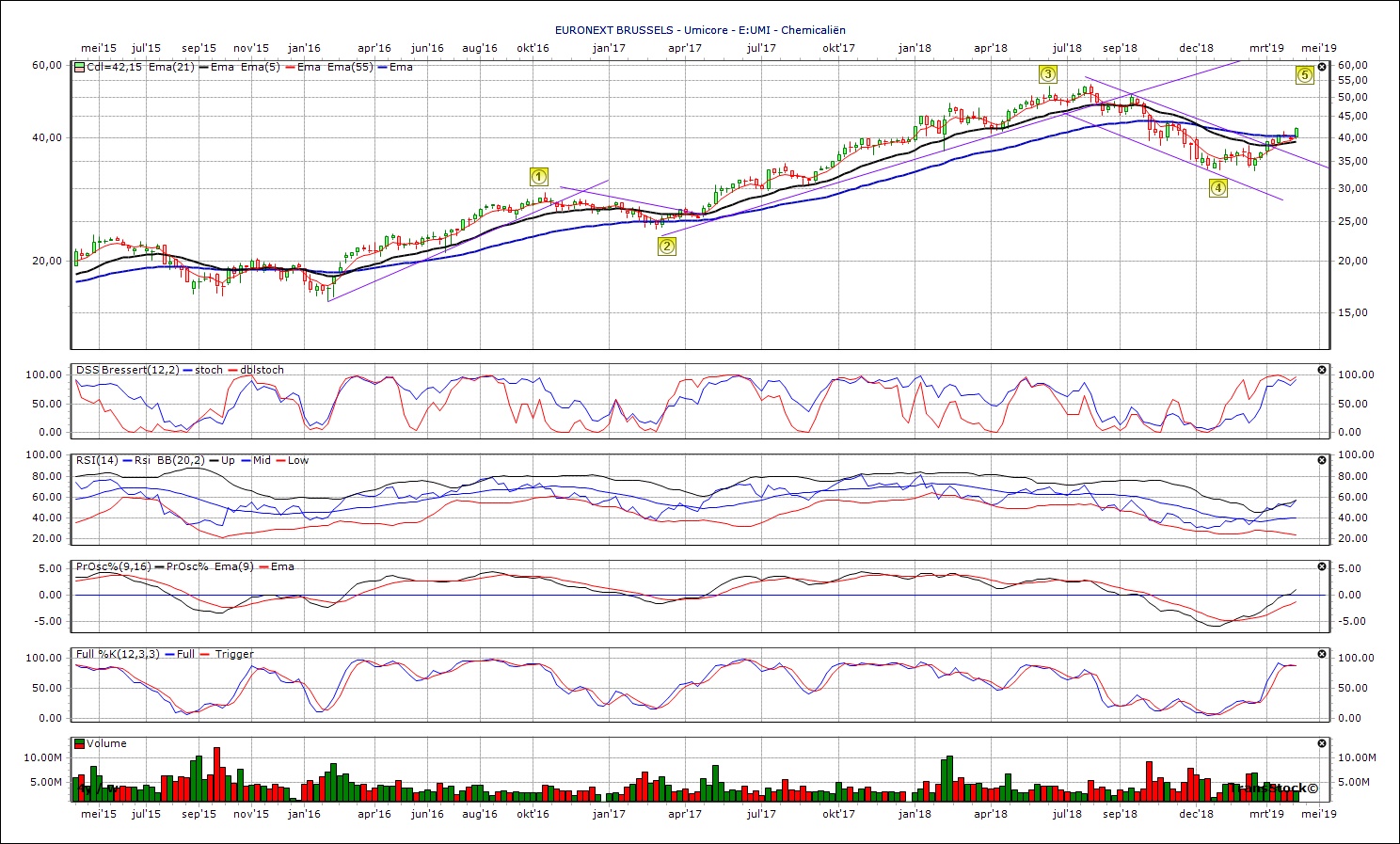
Task: Select wave marker 4 on price chart
Action: click(1217, 187)
